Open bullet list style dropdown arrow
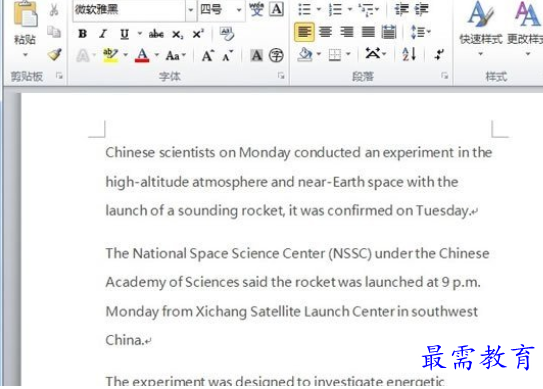This screenshot has width=543, height=389. coord(319,10)
